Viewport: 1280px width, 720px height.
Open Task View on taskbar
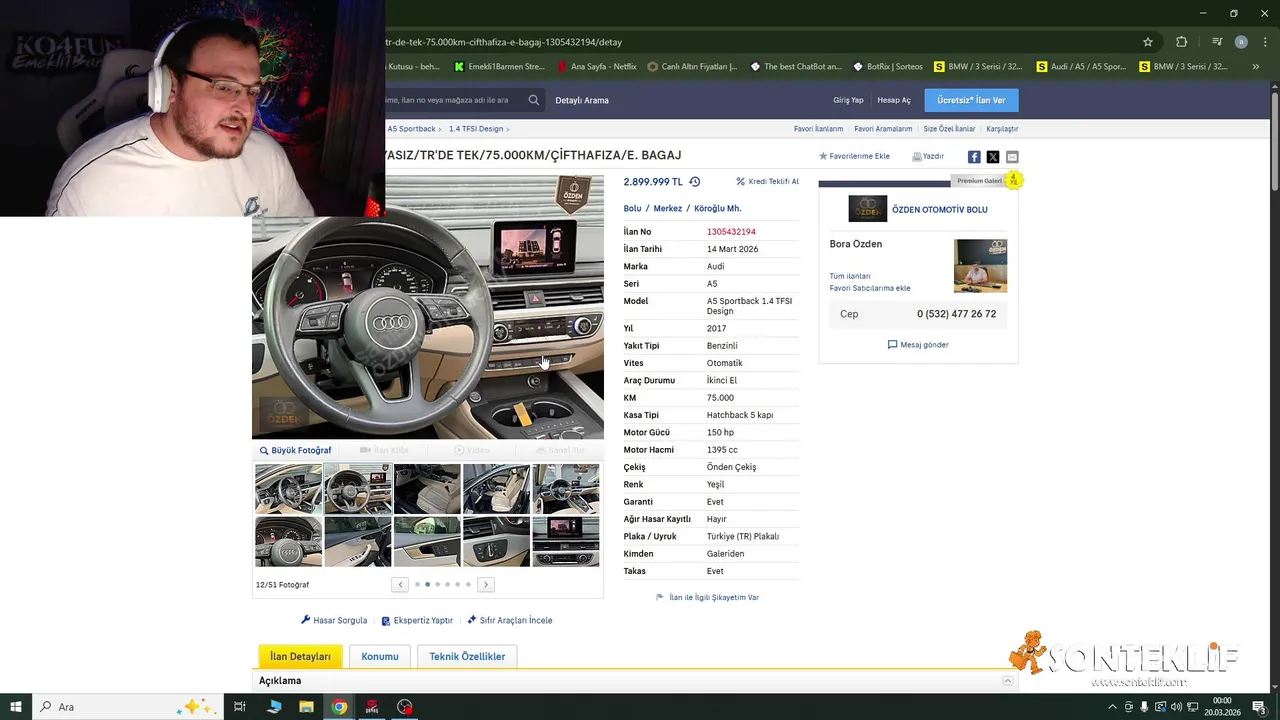tap(240, 707)
